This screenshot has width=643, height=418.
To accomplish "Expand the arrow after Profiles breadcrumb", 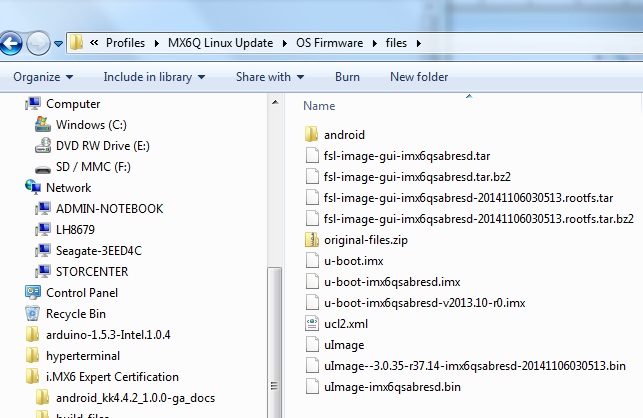I will [157, 43].
